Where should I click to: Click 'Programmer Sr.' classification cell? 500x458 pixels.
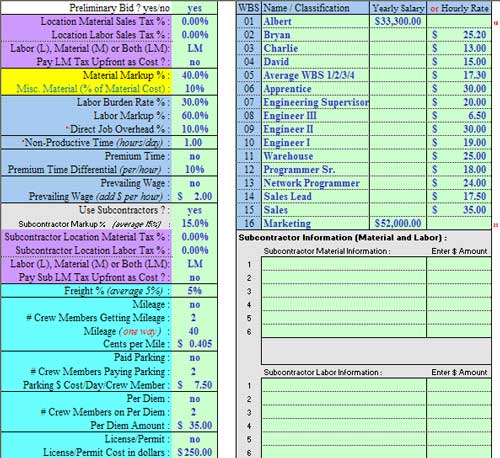coord(315,170)
